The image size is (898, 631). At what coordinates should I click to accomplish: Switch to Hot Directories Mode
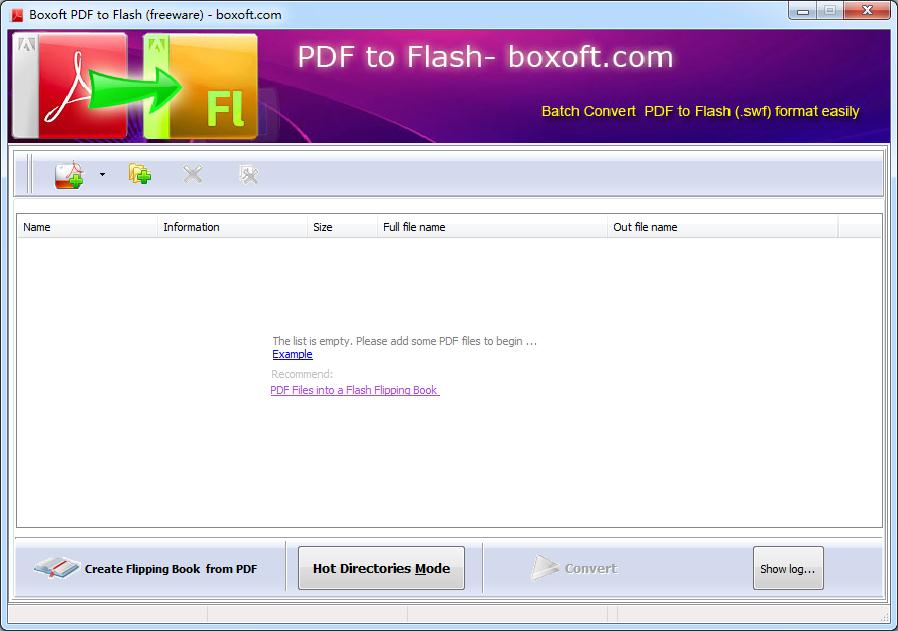(381, 568)
